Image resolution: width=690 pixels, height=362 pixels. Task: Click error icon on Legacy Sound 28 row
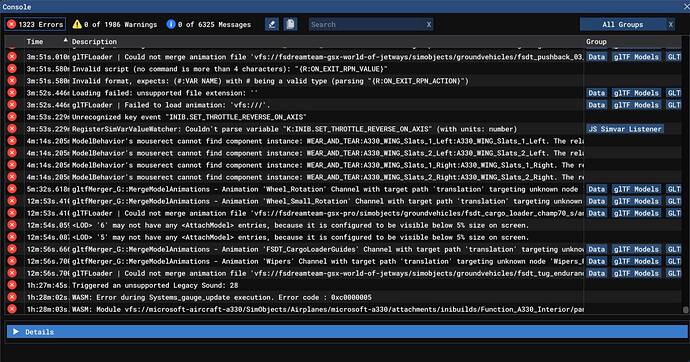click(12, 285)
